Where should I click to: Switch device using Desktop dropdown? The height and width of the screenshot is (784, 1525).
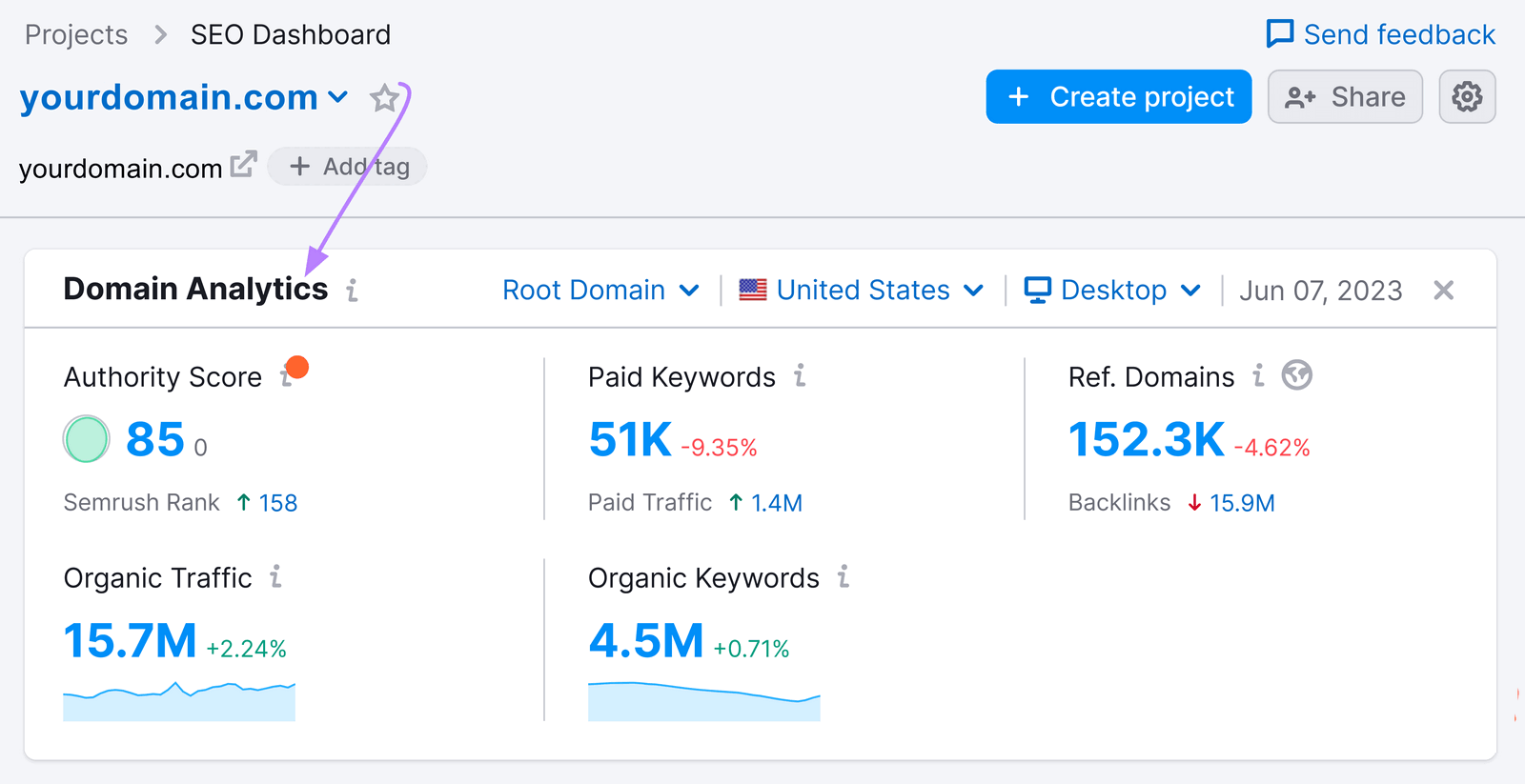(x=1112, y=291)
